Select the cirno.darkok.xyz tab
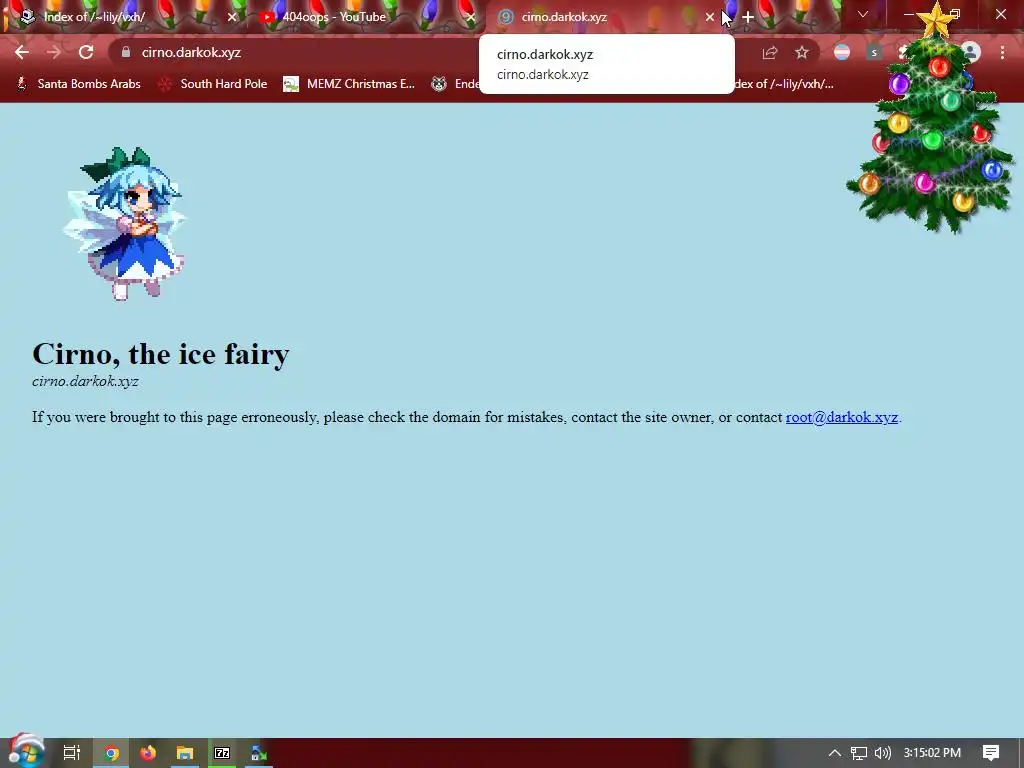 [605, 16]
